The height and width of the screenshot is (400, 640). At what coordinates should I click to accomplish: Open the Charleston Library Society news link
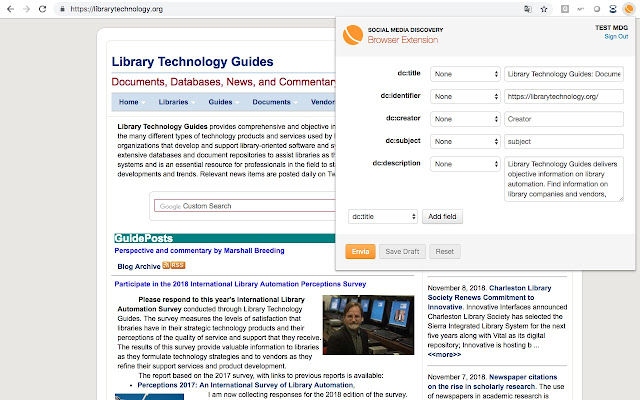pos(489,298)
